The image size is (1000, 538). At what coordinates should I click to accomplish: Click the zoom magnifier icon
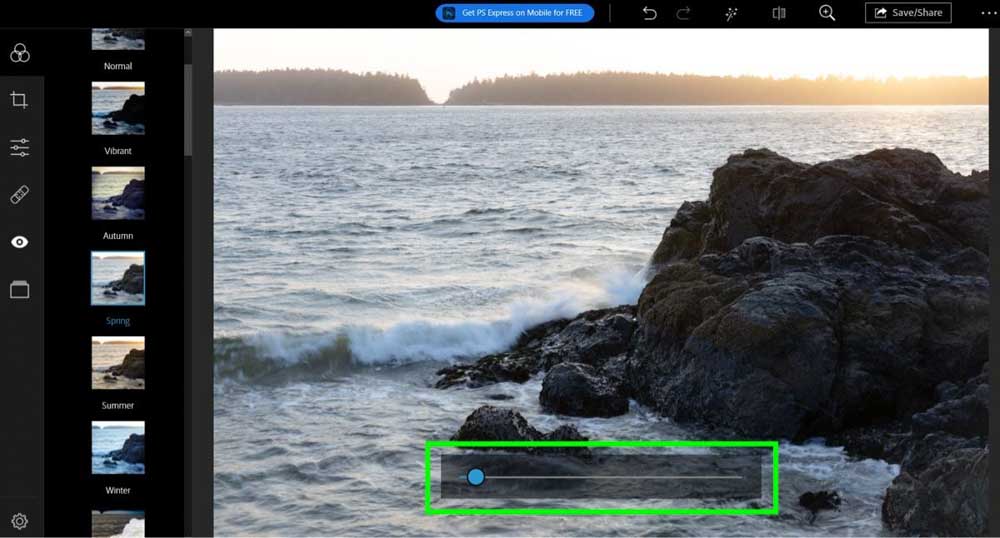[x=827, y=13]
